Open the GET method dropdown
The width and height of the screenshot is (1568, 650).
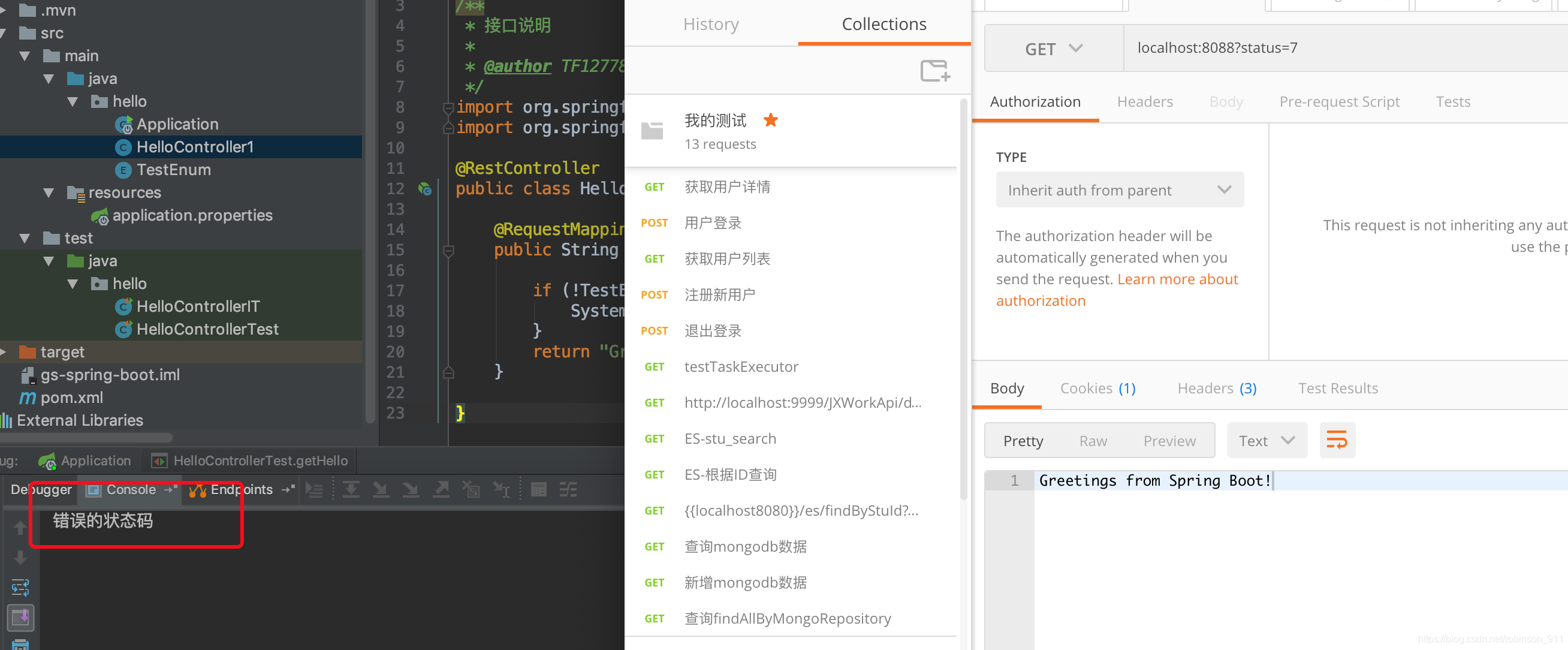(1053, 48)
